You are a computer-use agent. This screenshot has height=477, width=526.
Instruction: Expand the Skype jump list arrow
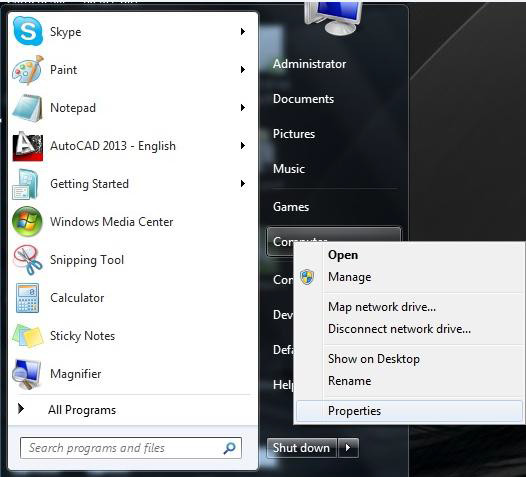coord(243,32)
